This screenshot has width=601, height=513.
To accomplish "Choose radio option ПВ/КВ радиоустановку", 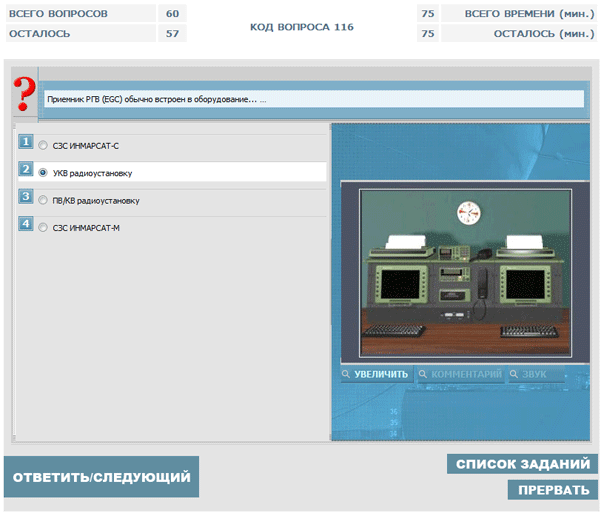I will point(43,200).
